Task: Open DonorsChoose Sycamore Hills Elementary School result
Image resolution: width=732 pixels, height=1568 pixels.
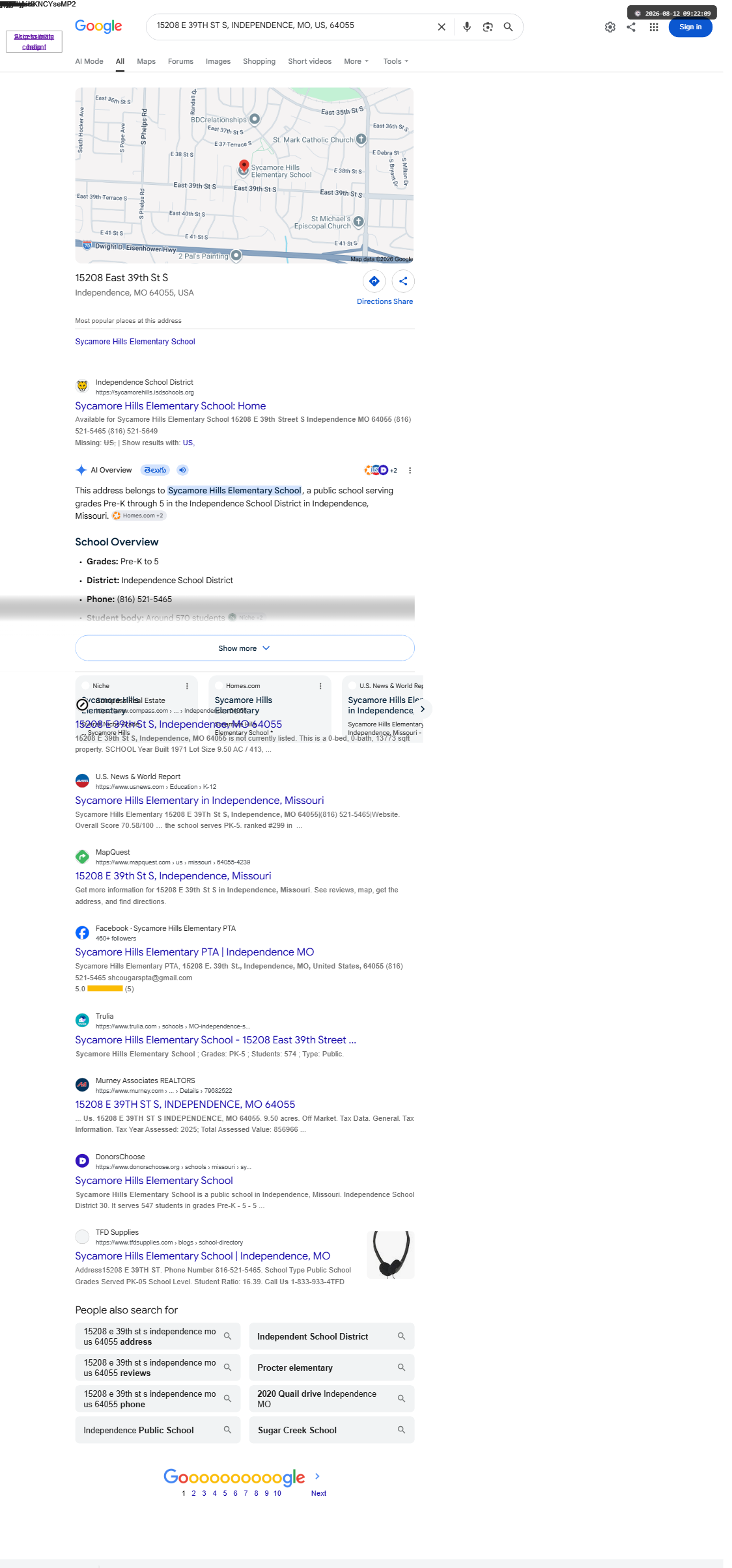Action: pyautogui.click(x=154, y=1181)
